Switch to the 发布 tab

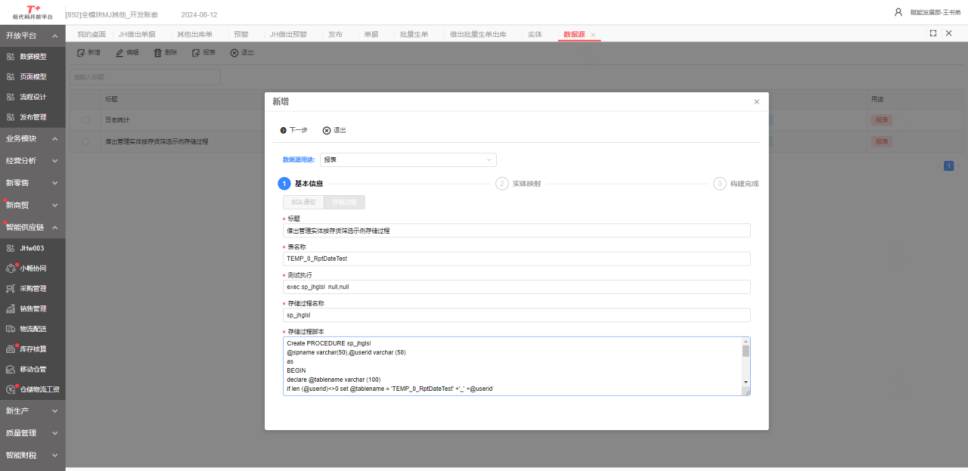coord(335,34)
